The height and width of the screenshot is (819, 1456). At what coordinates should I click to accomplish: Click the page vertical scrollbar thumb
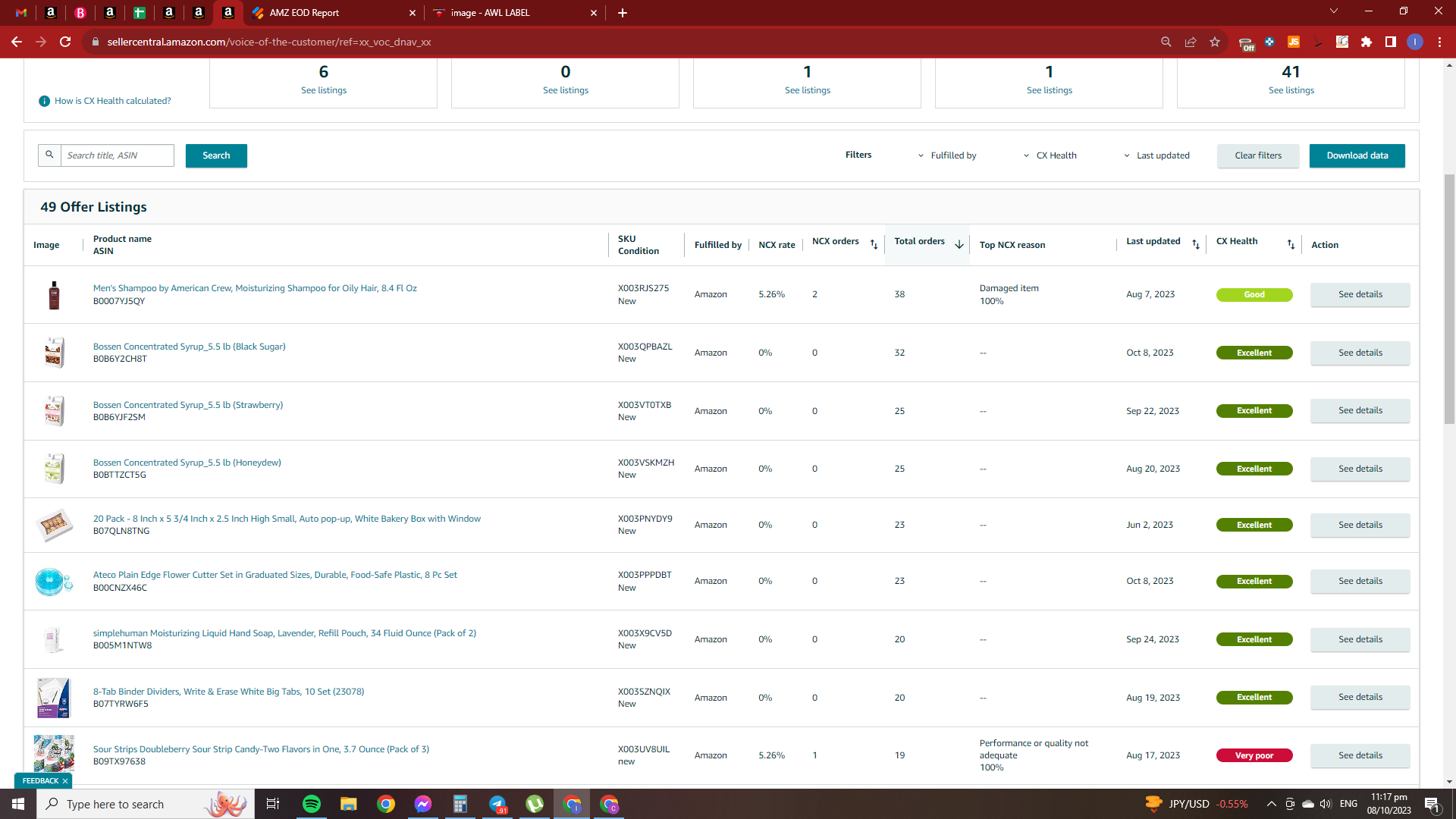1449,300
